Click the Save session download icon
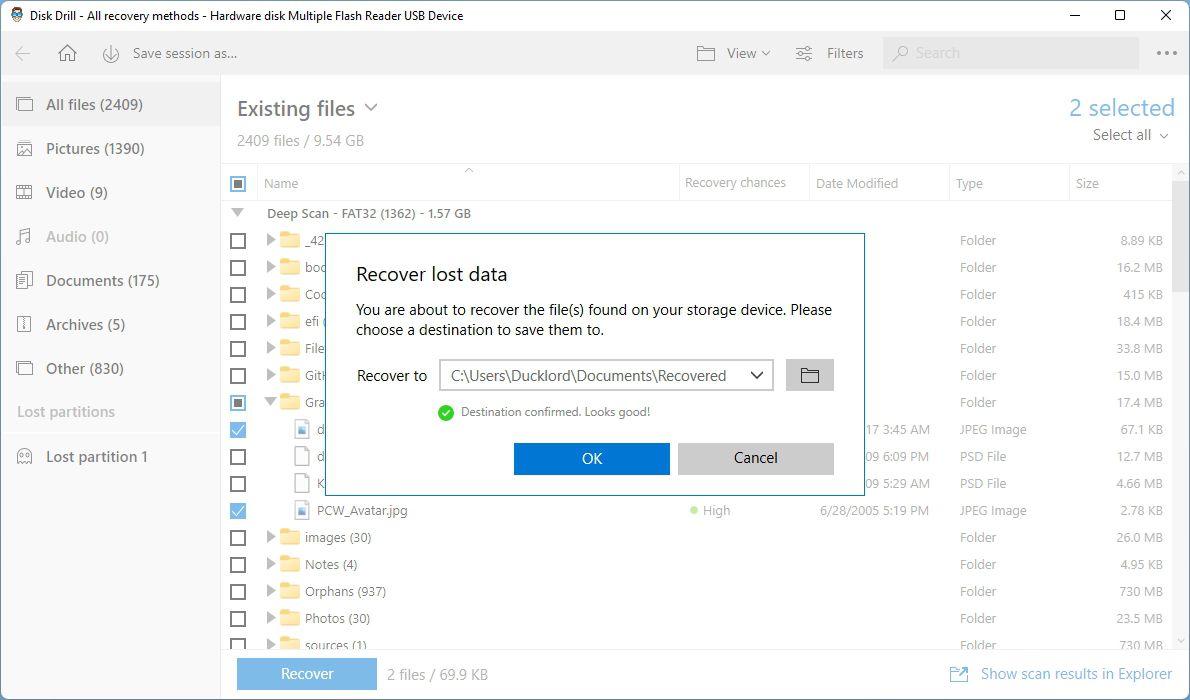This screenshot has height=700, width=1190. click(111, 53)
